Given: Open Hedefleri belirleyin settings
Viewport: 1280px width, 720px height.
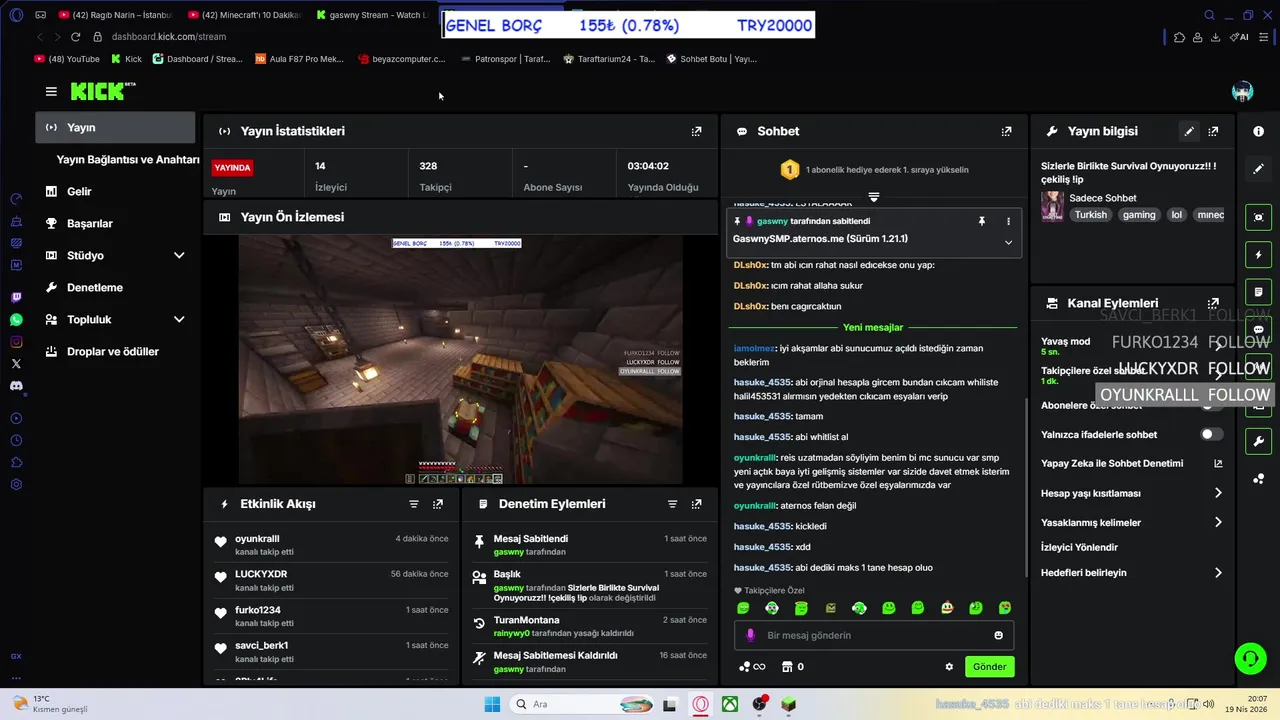Looking at the screenshot, I should pos(1131,573).
